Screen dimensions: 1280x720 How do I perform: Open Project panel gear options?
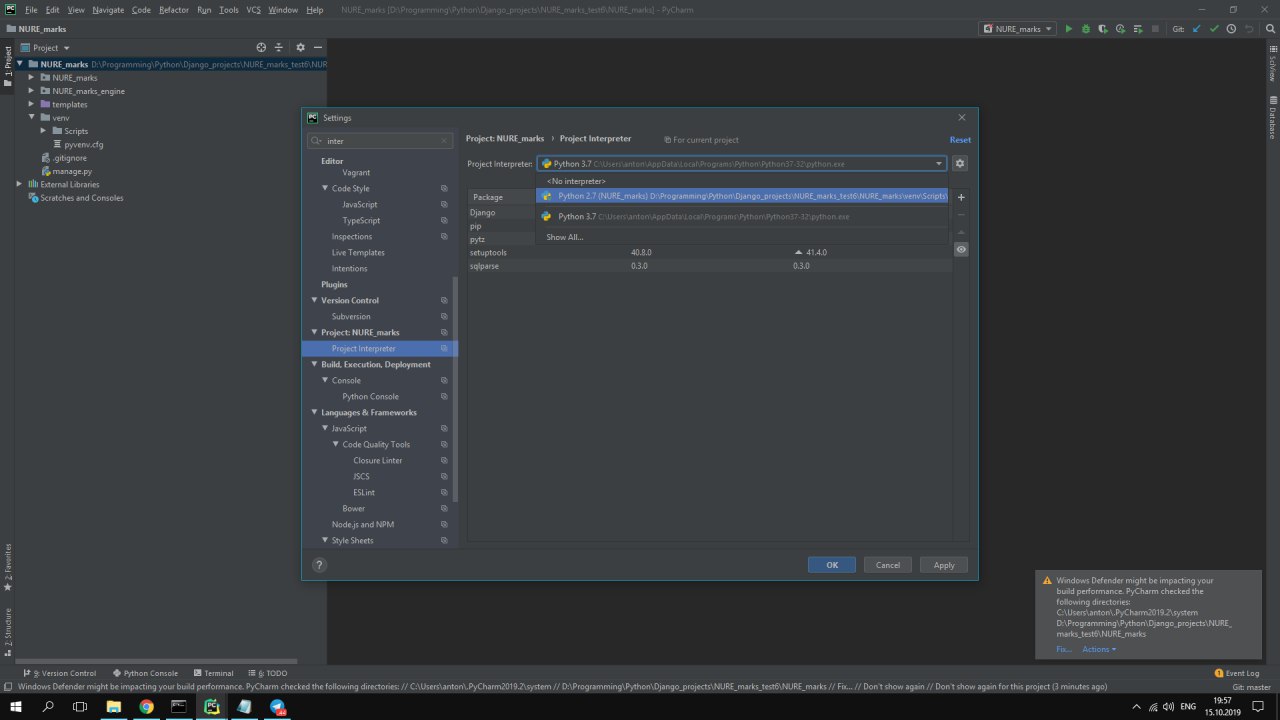(300, 47)
